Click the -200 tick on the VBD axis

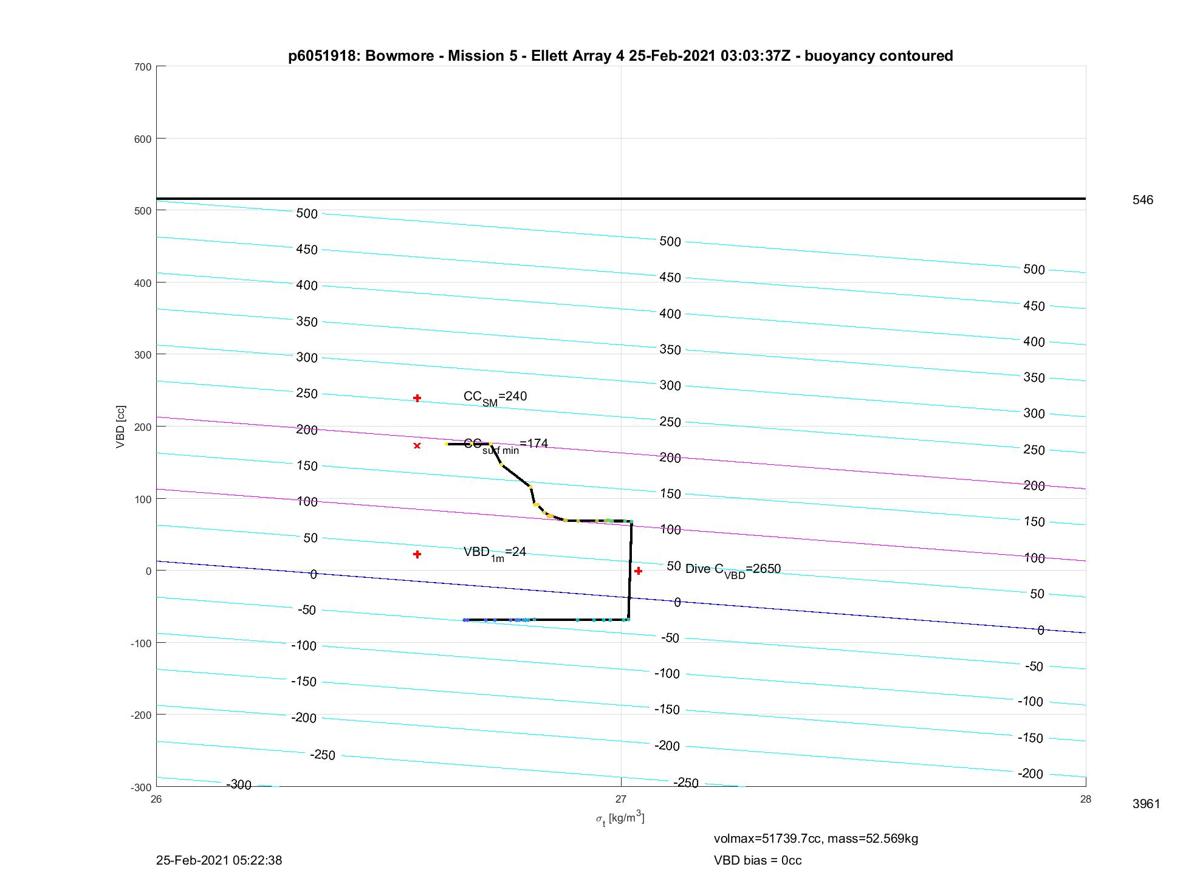[140, 715]
